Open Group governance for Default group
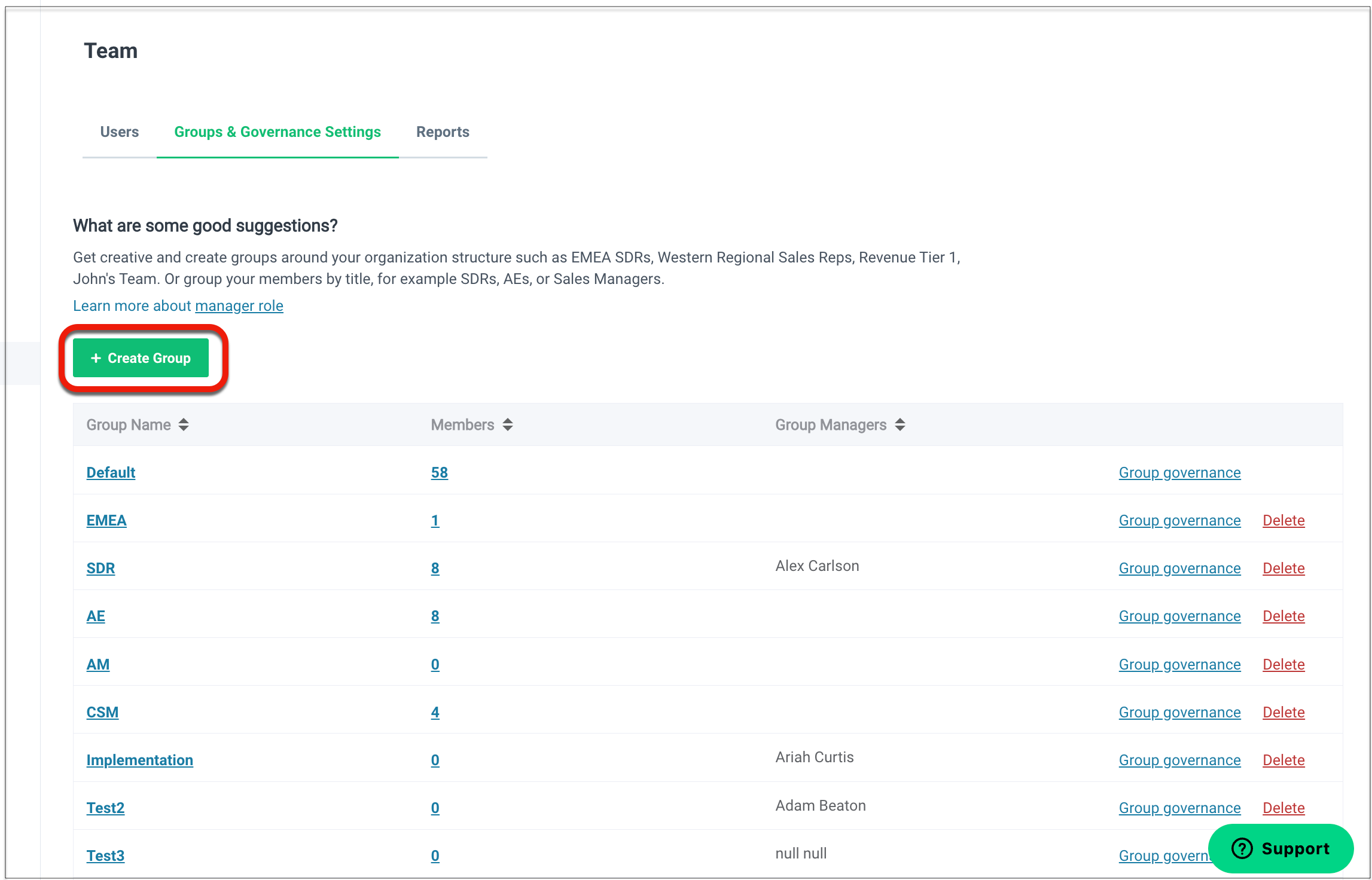This screenshot has width=1372, height=880. click(x=1179, y=472)
